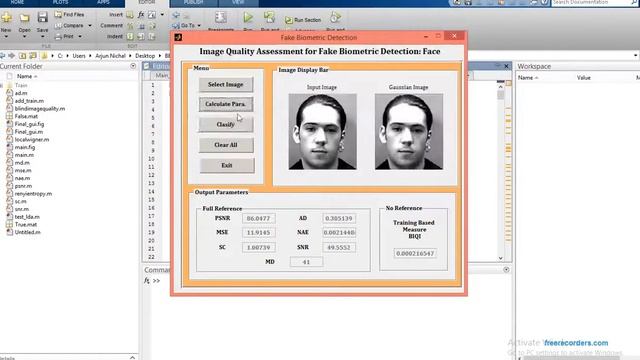Click the Save disk icon in toolstrip
Screen dimensions: 640x360
[42, 17]
